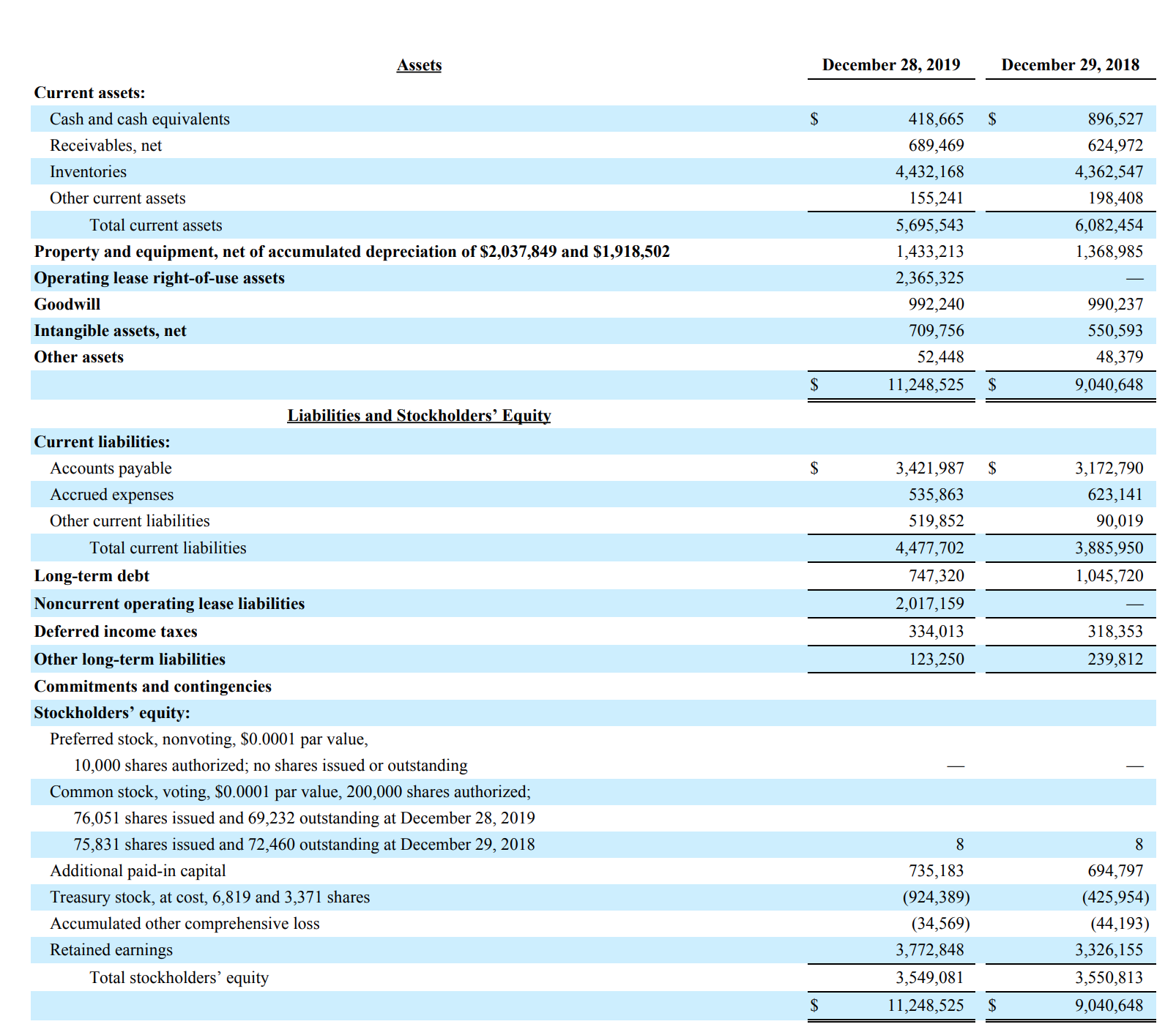Click the 735,183 value

[936, 871]
